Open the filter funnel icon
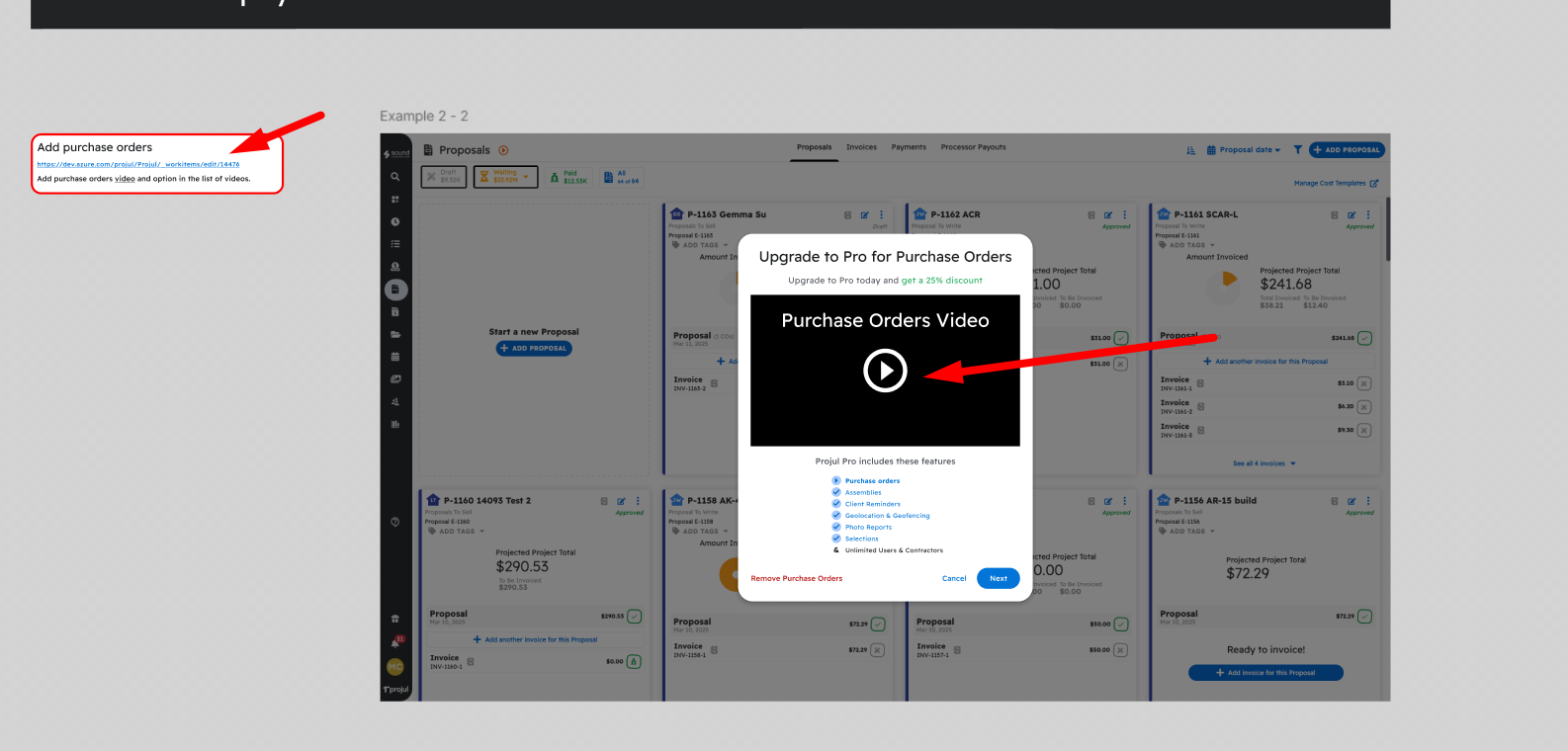1568x751 pixels. tap(1298, 150)
